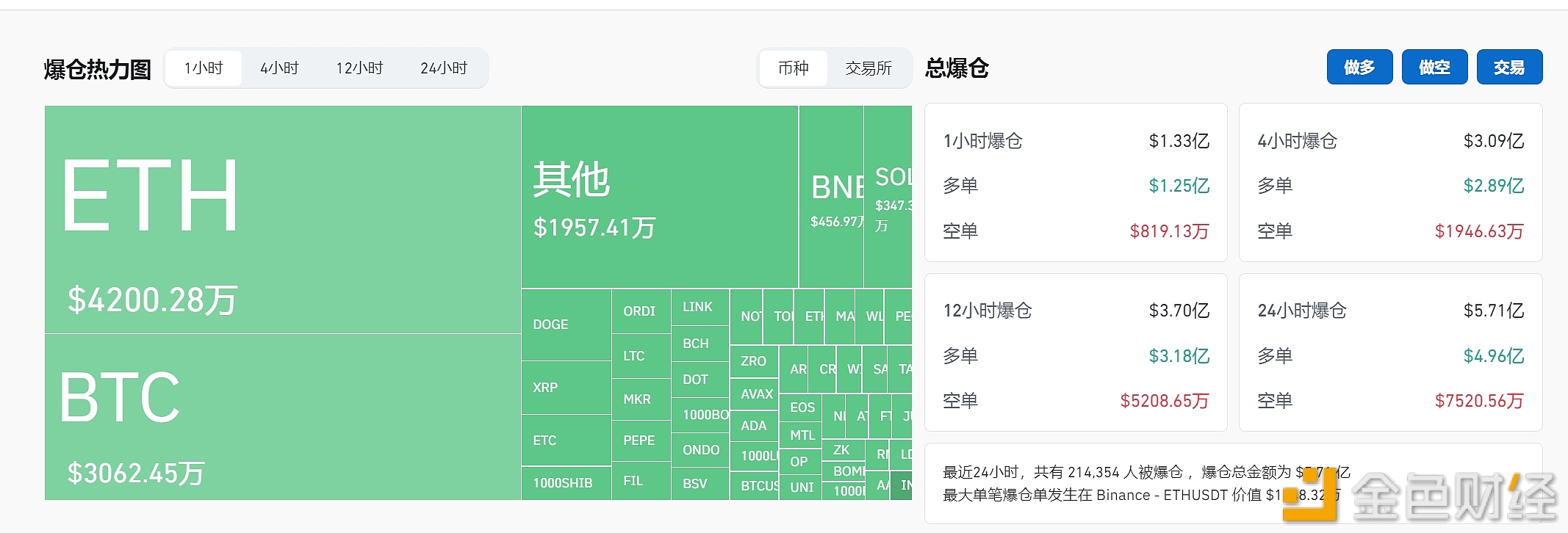Viewport: 1568px width, 533px height.
Task: Click the LTC heatmap tile
Action: click(x=641, y=356)
